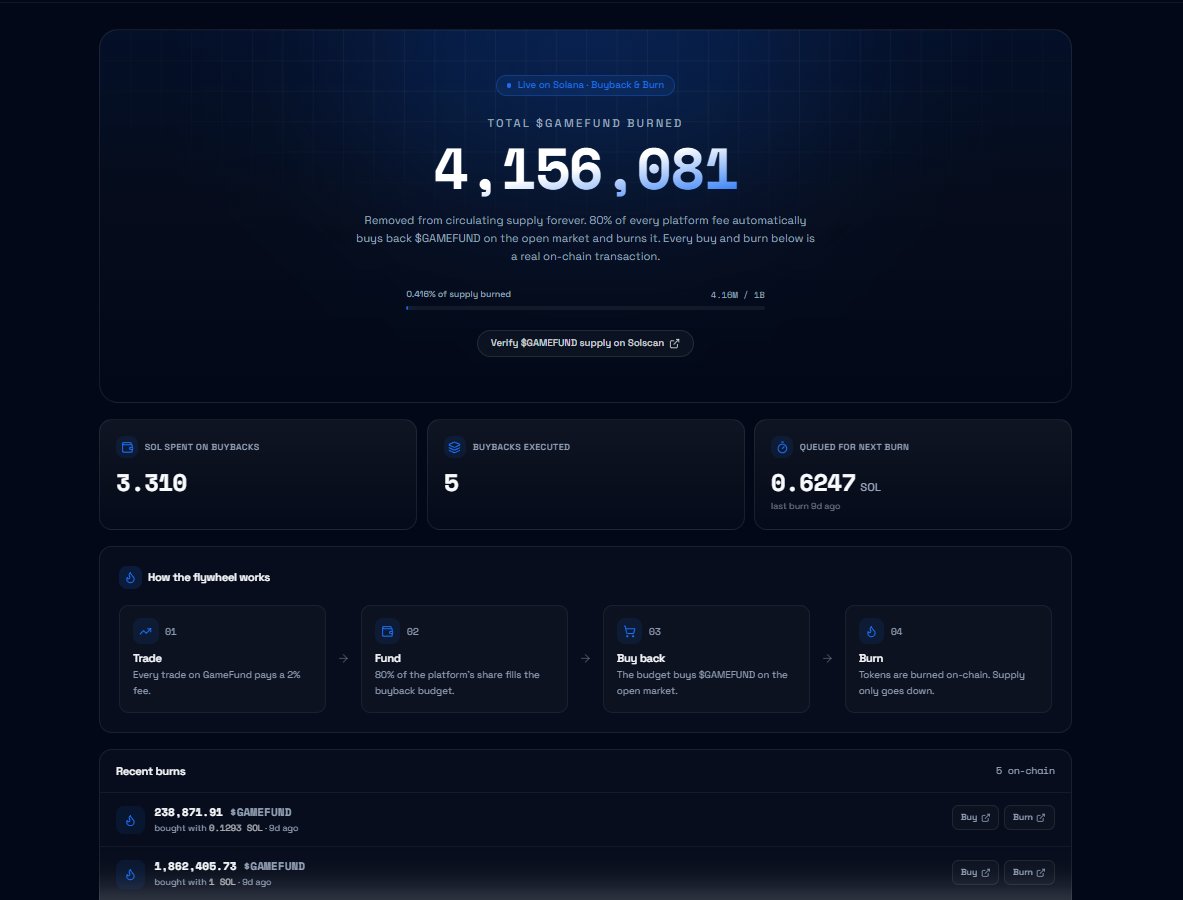Image resolution: width=1183 pixels, height=900 pixels.
Task: Click the buybacks executed count 5
Action: tap(451, 483)
